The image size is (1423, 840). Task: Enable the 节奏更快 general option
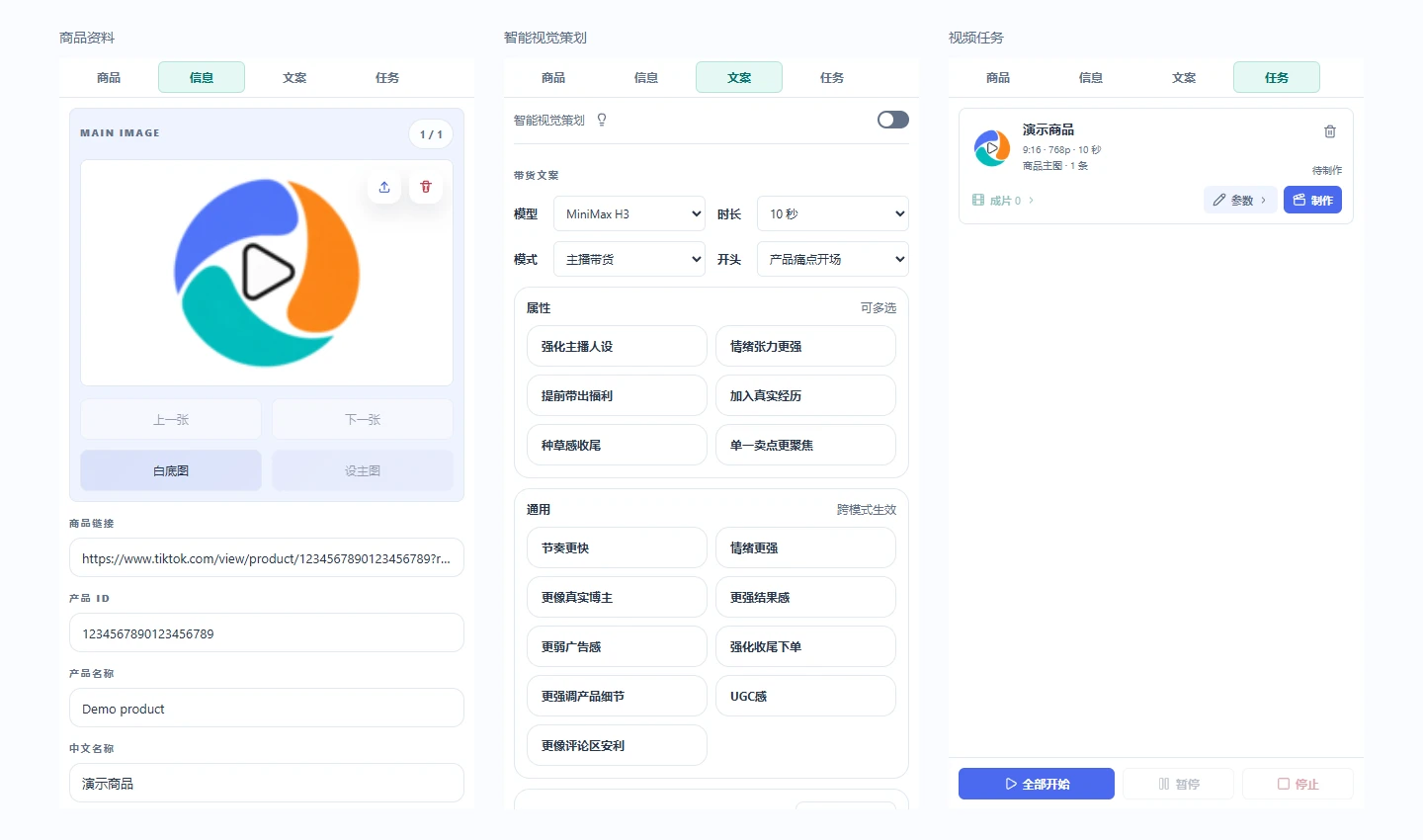(617, 547)
